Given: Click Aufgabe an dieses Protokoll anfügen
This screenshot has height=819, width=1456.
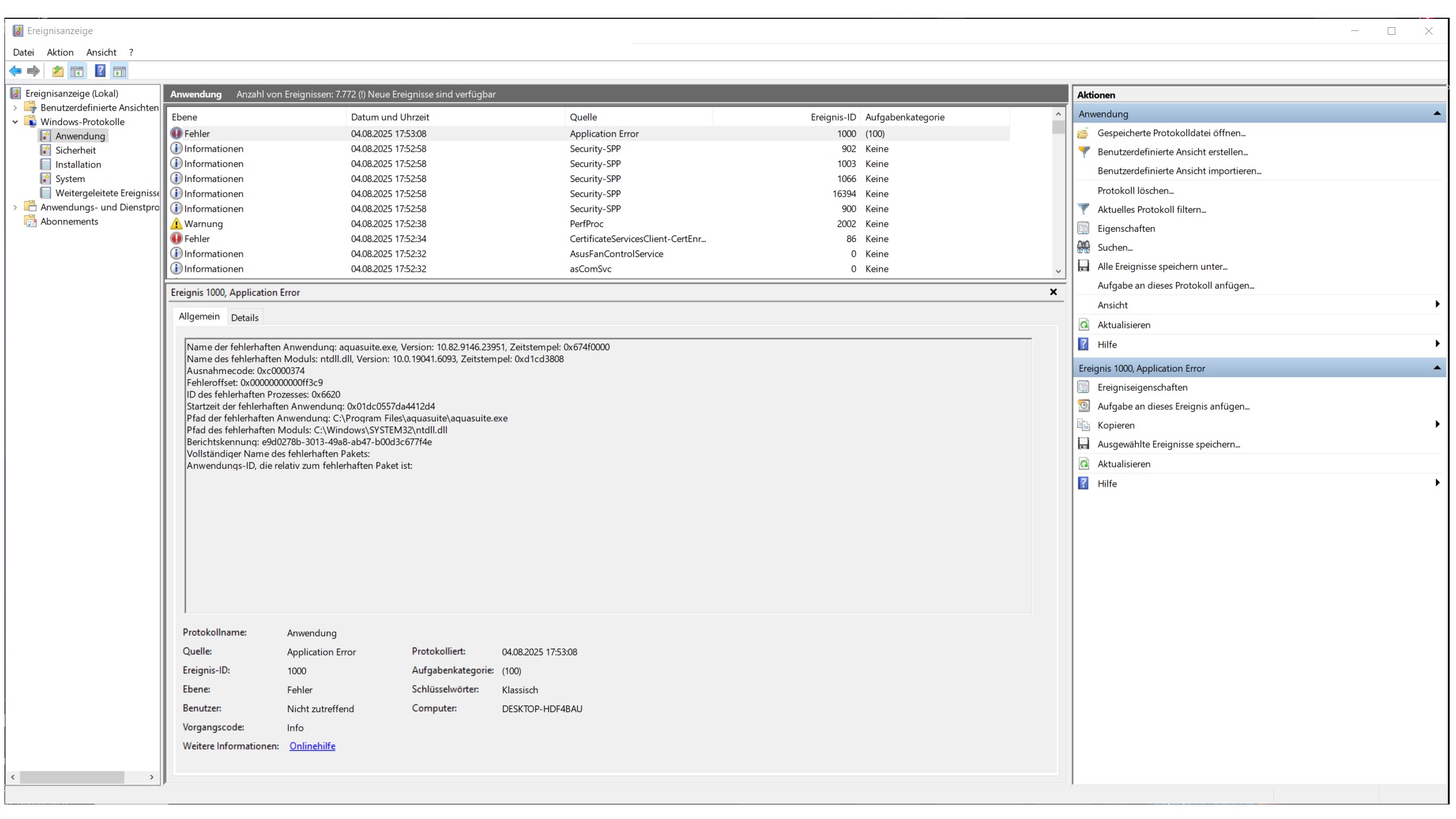Looking at the screenshot, I should pos(1176,286).
